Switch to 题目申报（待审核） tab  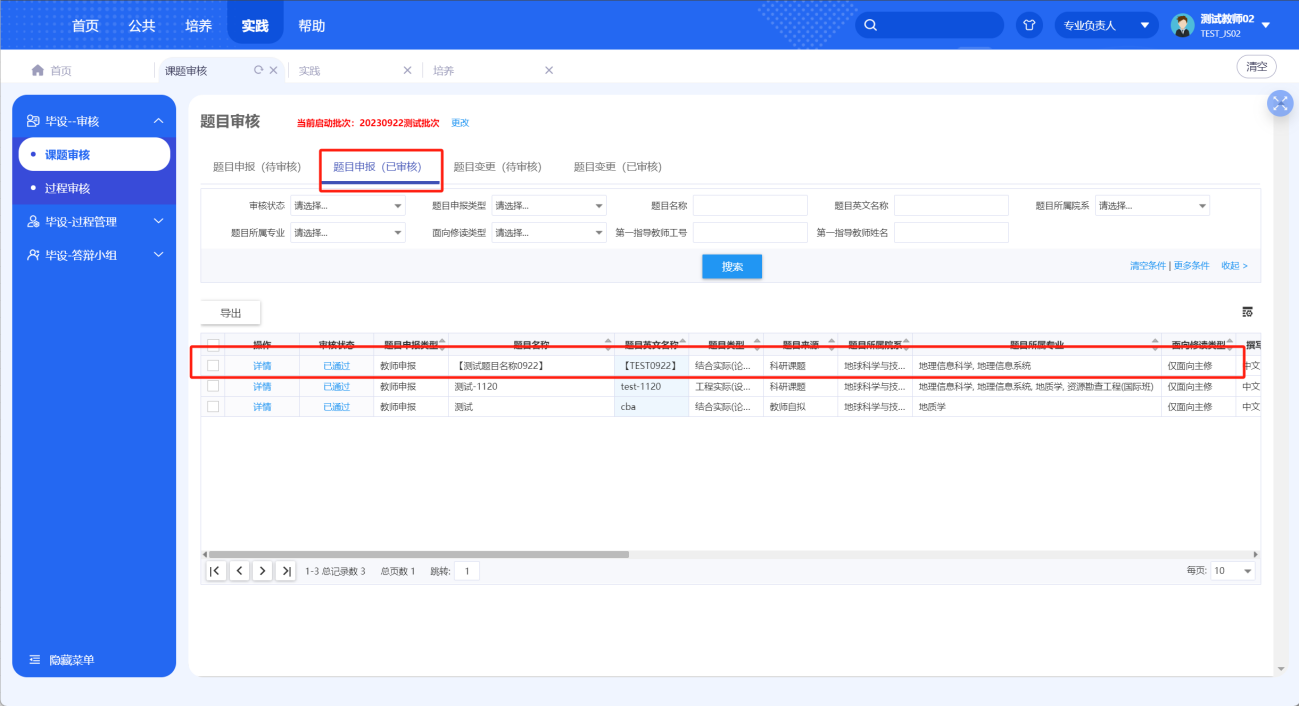point(257,167)
